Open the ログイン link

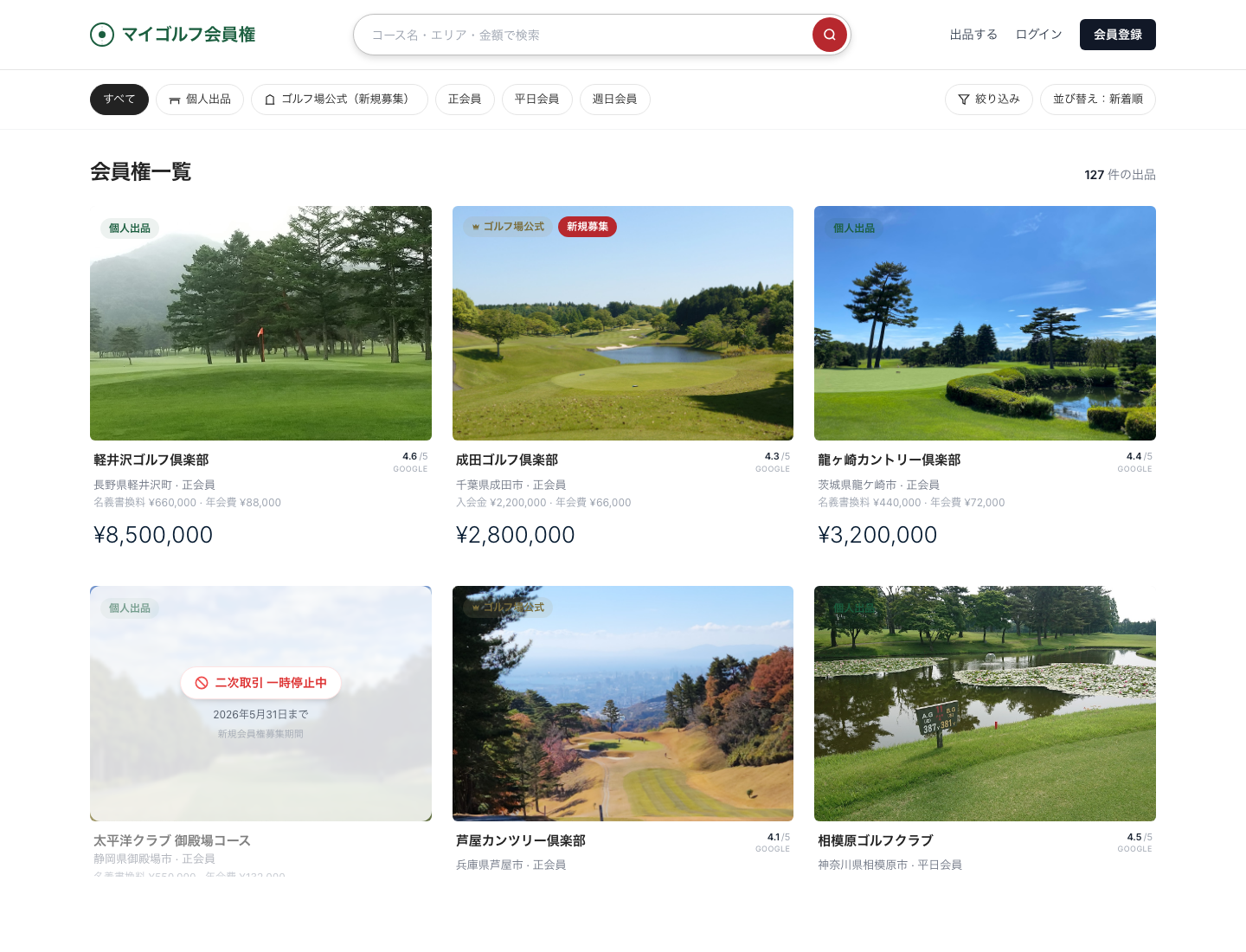pyautogui.click(x=1038, y=35)
